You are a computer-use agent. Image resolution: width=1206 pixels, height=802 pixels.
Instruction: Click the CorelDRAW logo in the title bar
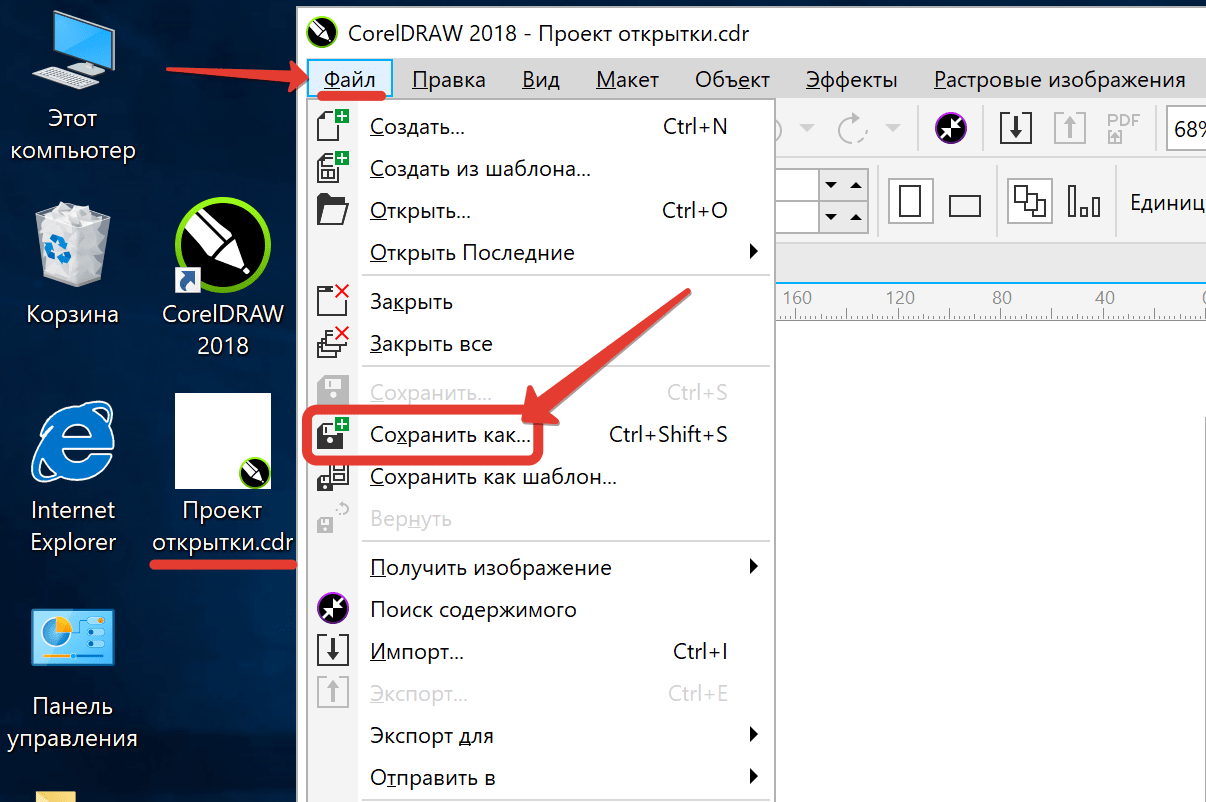(323, 32)
